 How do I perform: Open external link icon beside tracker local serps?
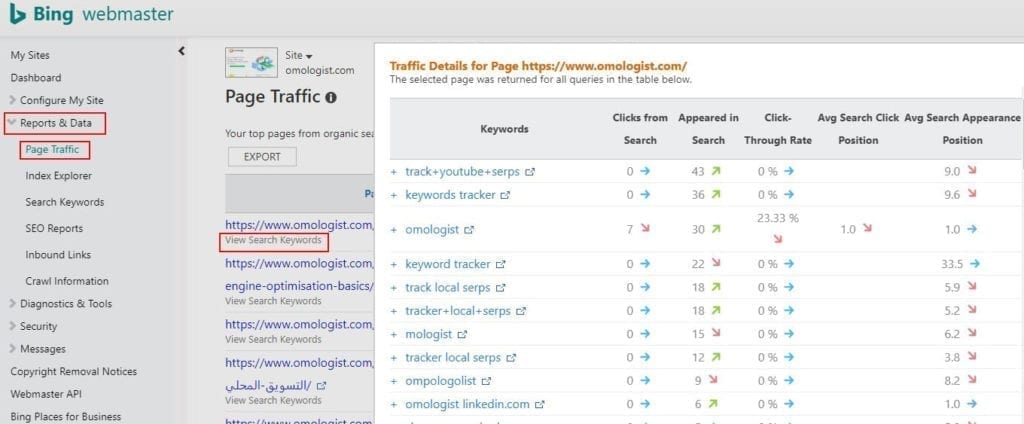tap(511, 358)
